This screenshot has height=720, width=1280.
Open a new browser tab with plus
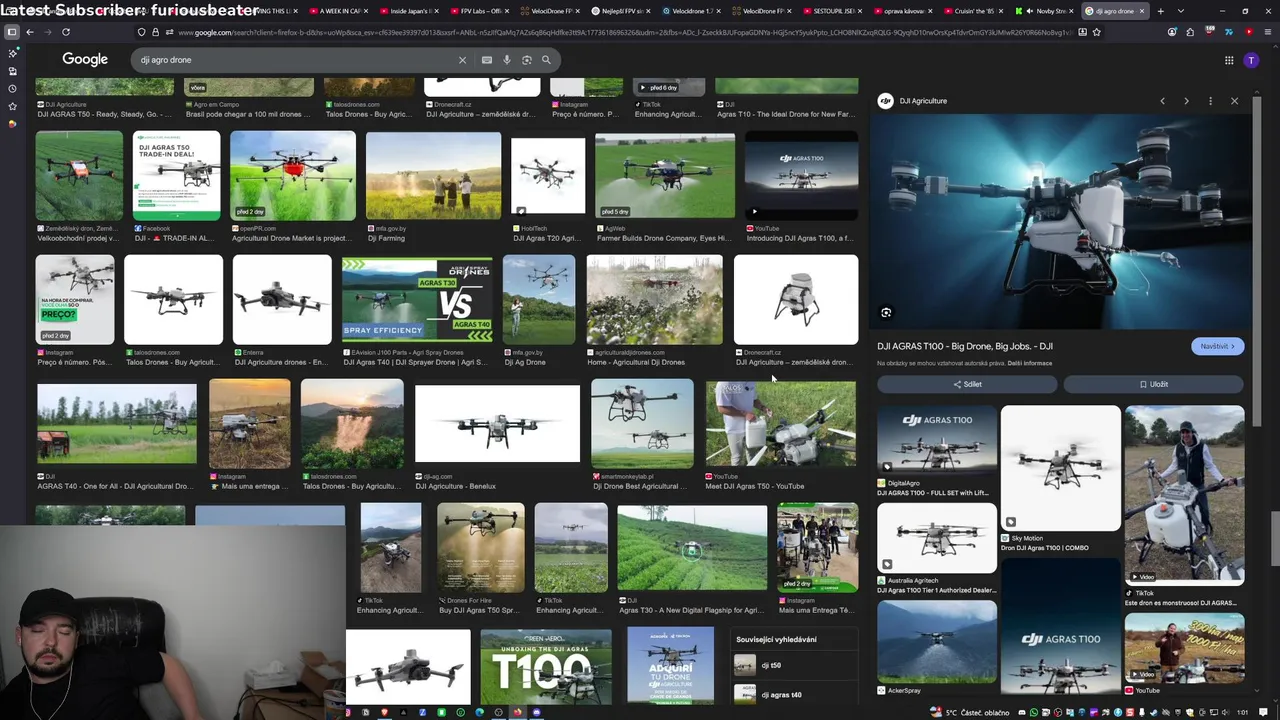pos(1159,11)
